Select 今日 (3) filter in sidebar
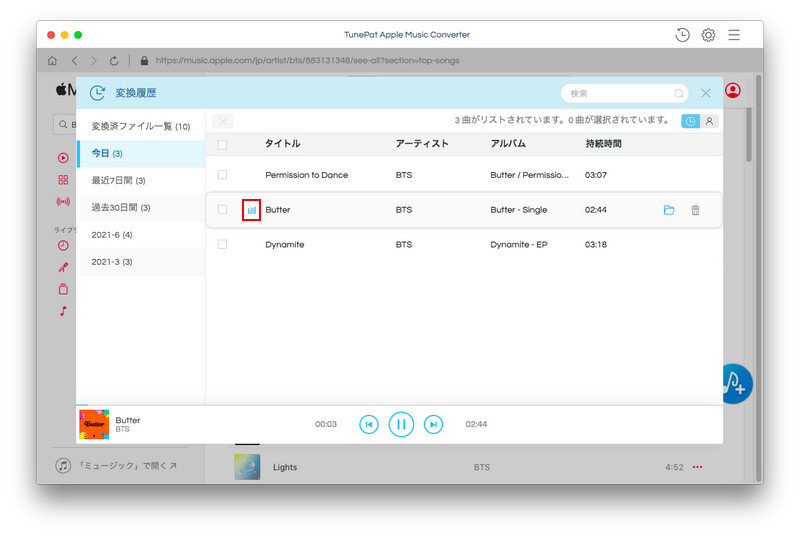800x536 pixels. (141, 154)
